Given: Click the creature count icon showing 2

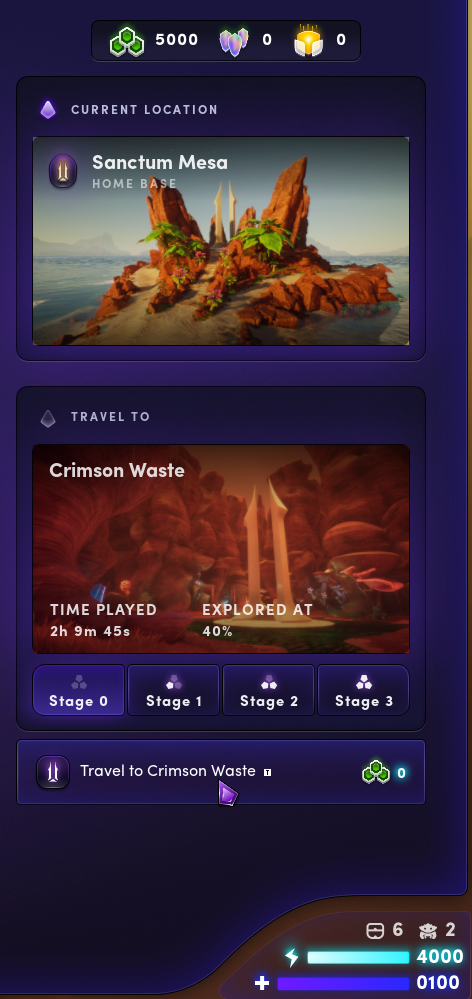Looking at the screenshot, I should coord(428,931).
